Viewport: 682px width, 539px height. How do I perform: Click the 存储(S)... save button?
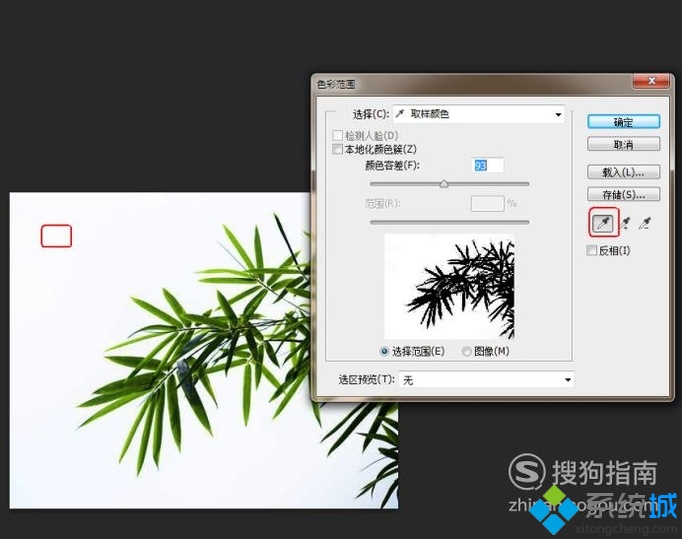(623, 194)
